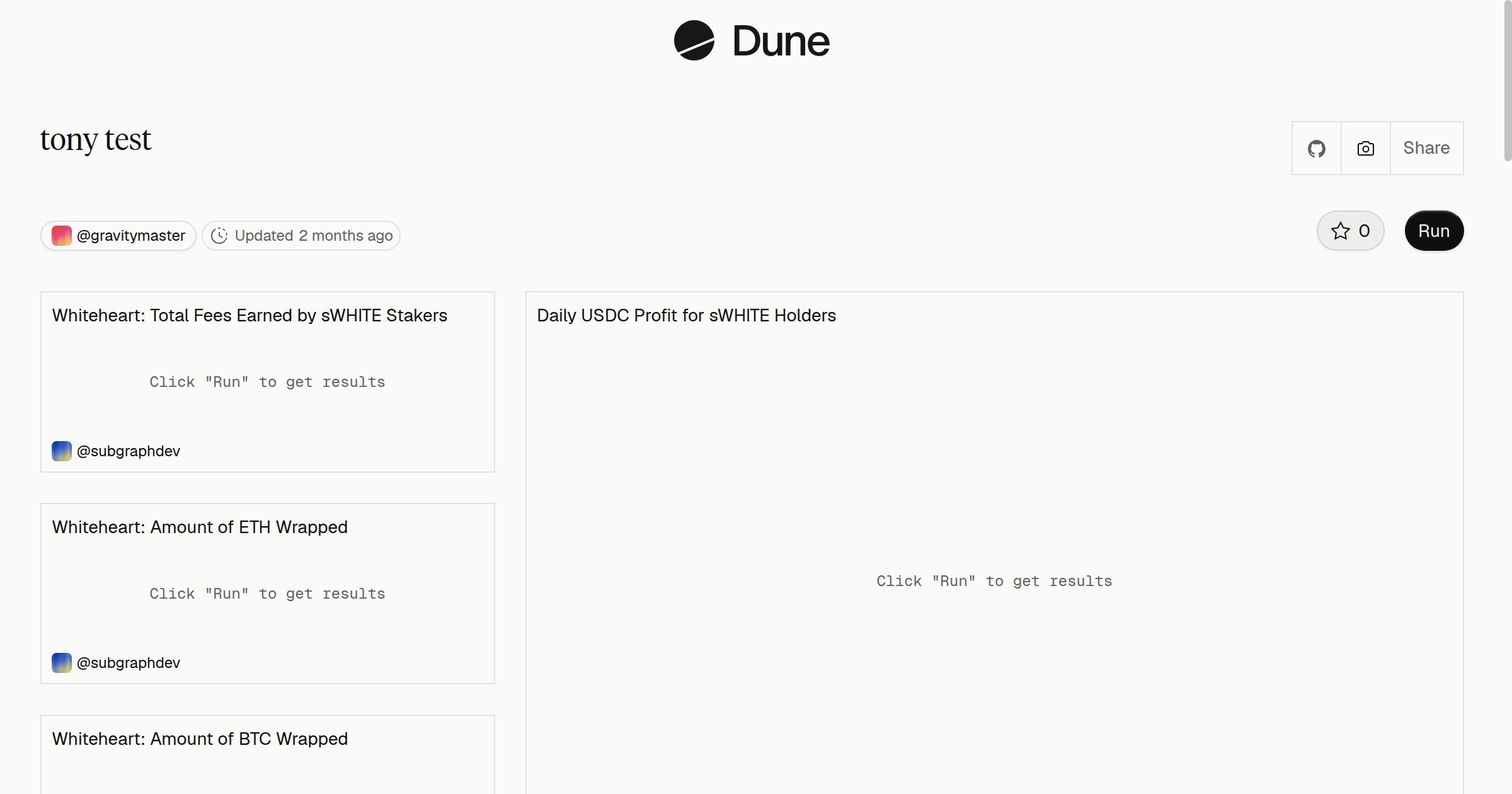Screen dimensions: 1512x794
Task: Open 'Whiteheart: Amount of BTC Wrapped' title
Action: [200, 739]
